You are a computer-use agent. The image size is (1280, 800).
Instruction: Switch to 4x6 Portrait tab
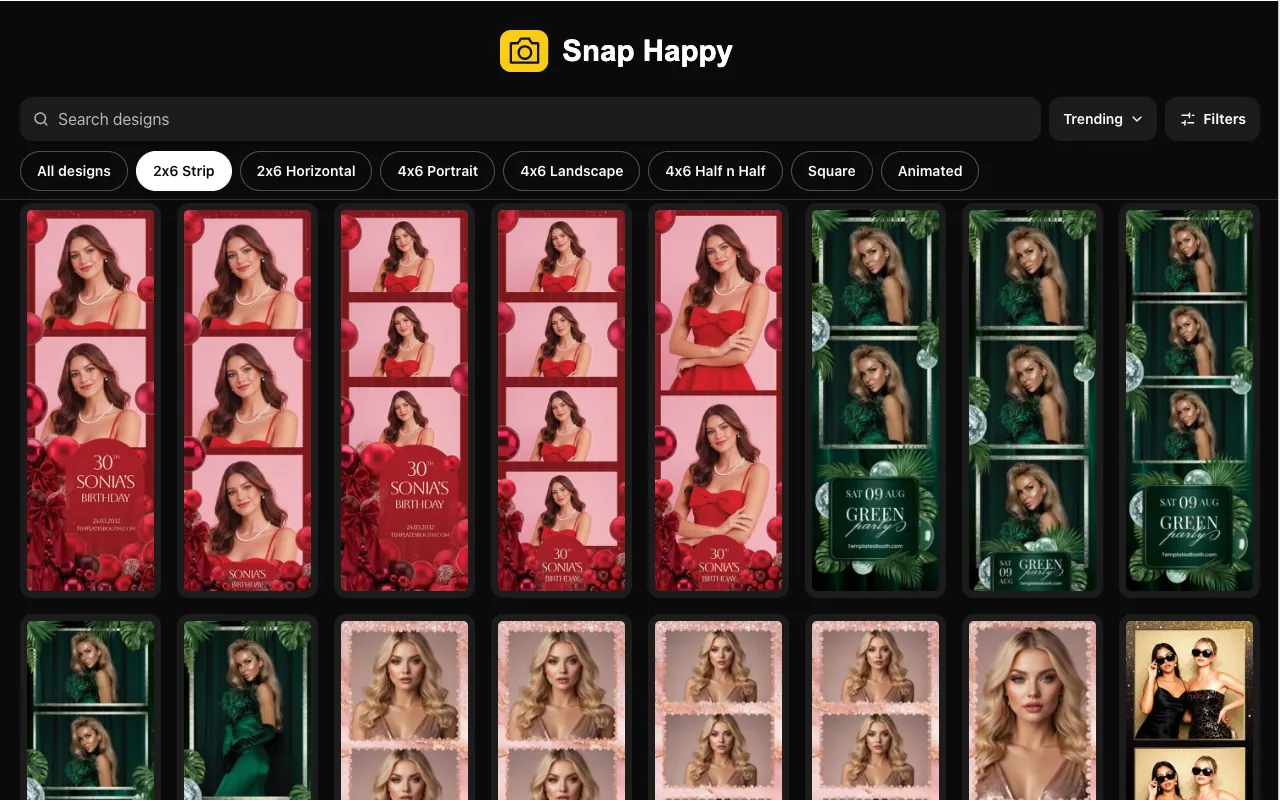[438, 171]
